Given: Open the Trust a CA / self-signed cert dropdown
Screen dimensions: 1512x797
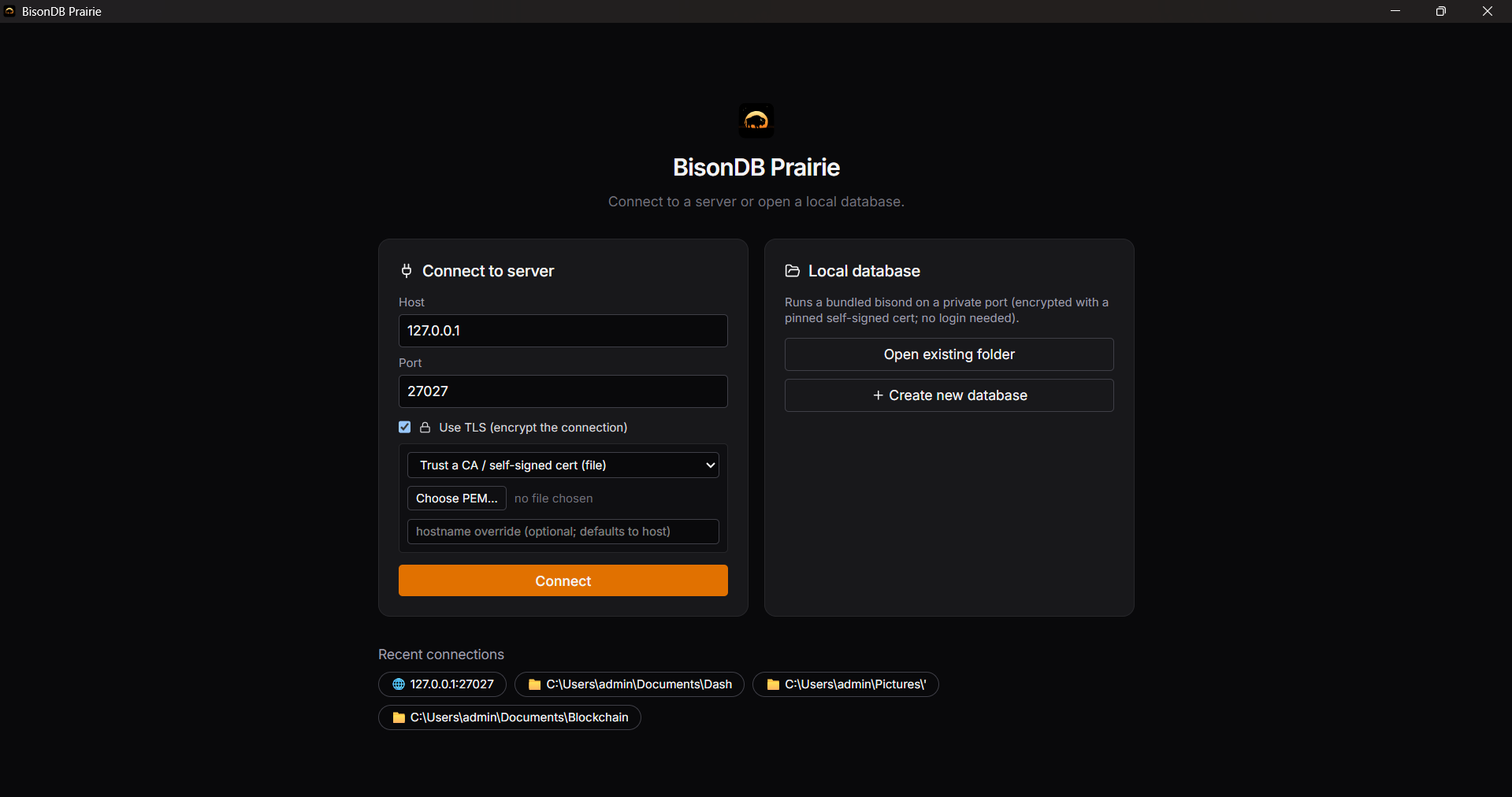Looking at the screenshot, I should (x=563, y=465).
